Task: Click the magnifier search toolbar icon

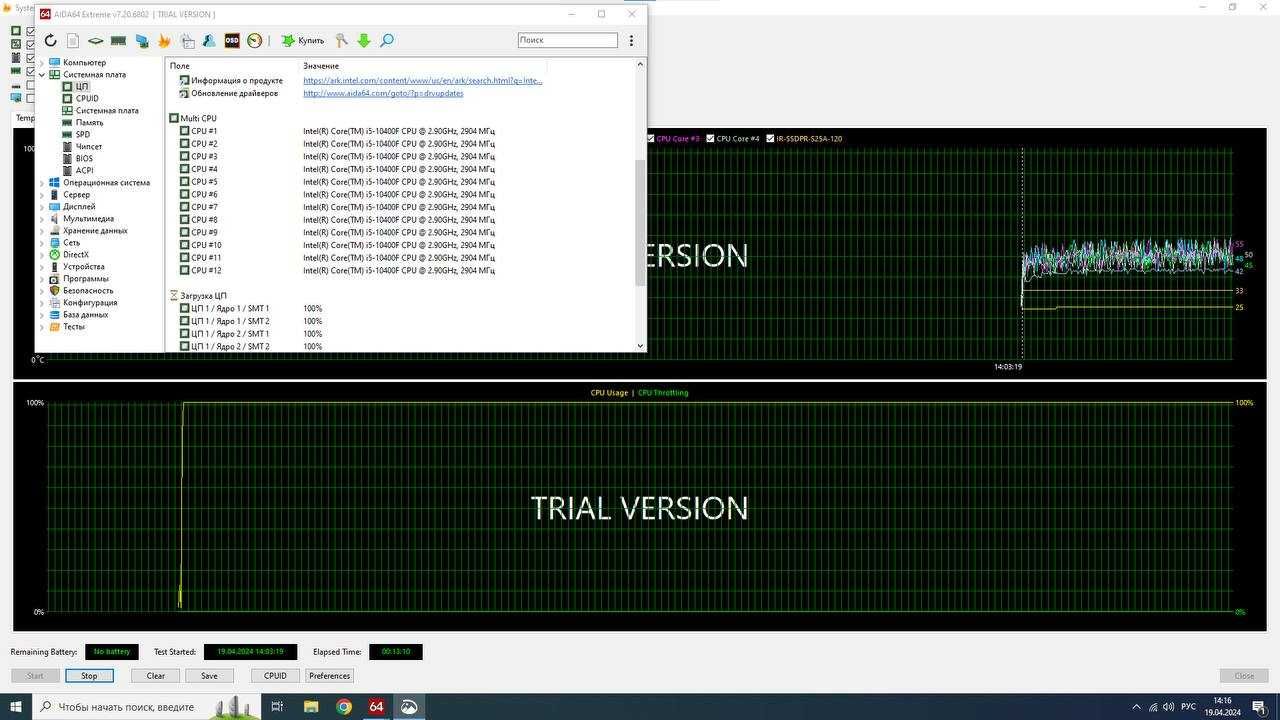Action: pyautogui.click(x=387, y=40)
